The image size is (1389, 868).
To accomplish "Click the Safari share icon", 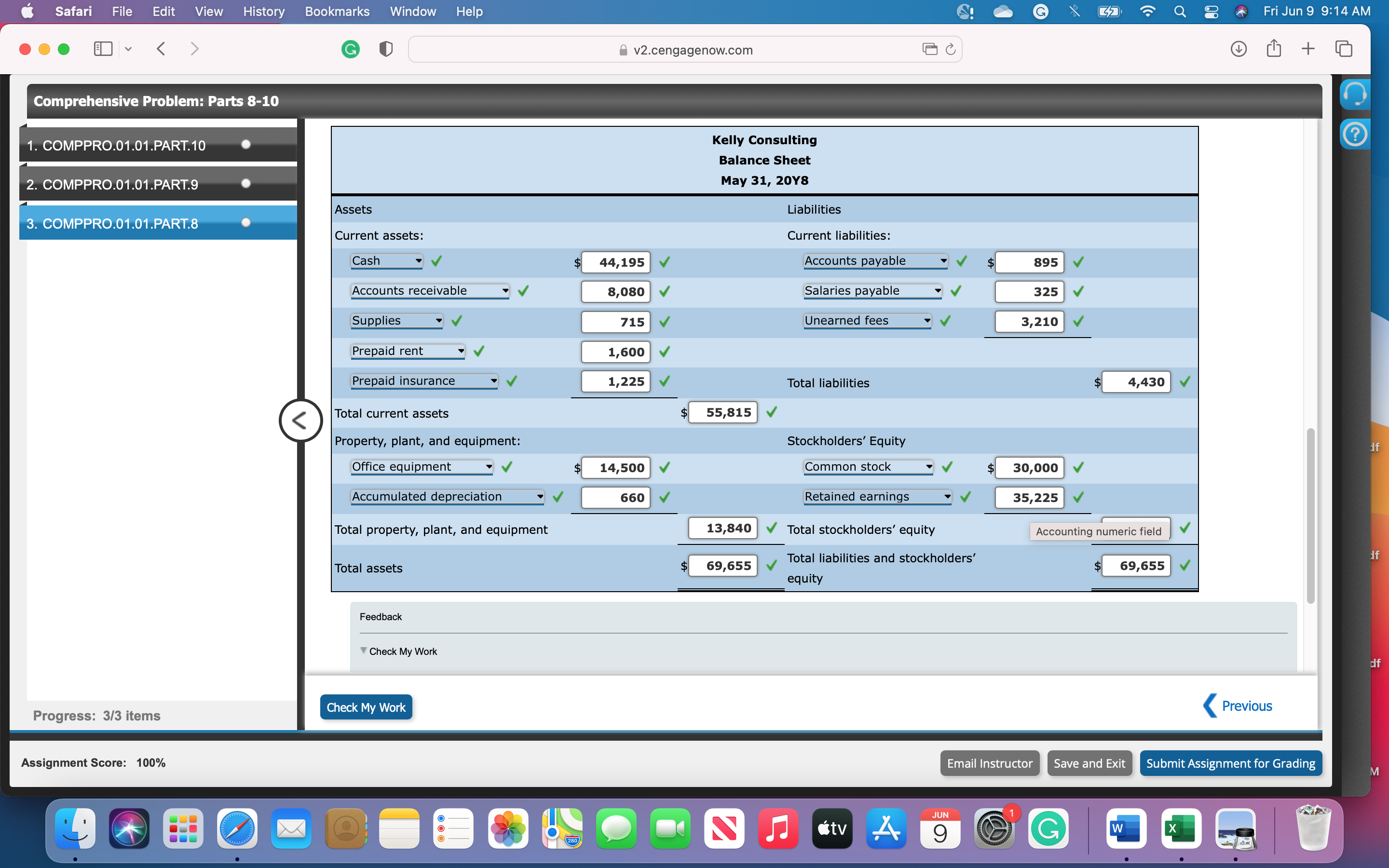I will pyautogui.click(x=1273, y=49).
